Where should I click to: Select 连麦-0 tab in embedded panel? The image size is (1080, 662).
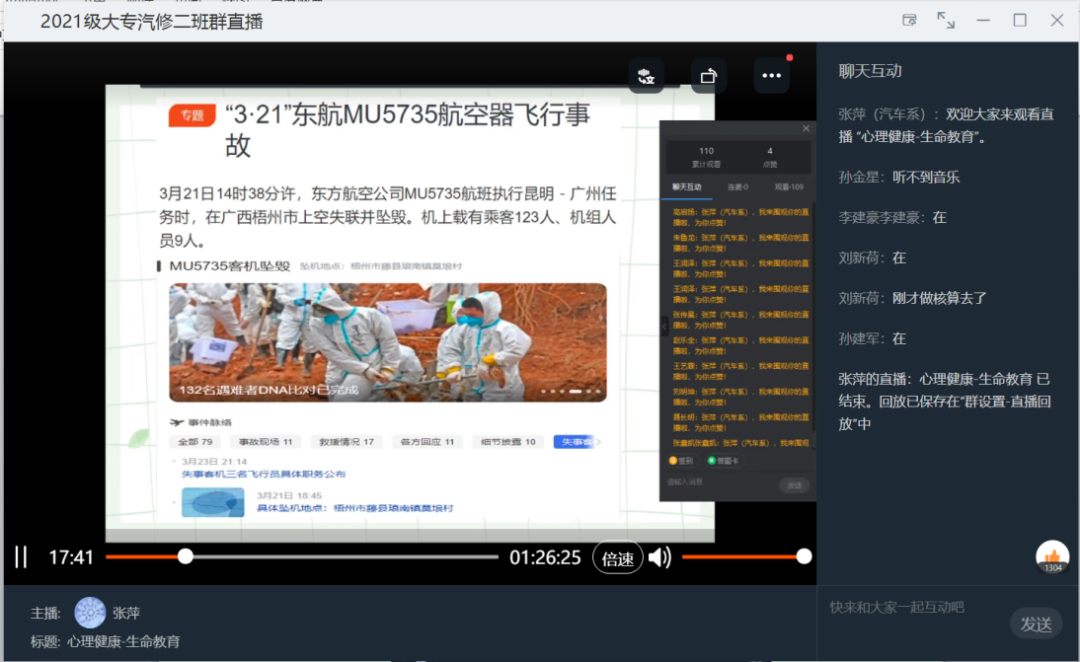pyautogui.click(x=738, y=187)
